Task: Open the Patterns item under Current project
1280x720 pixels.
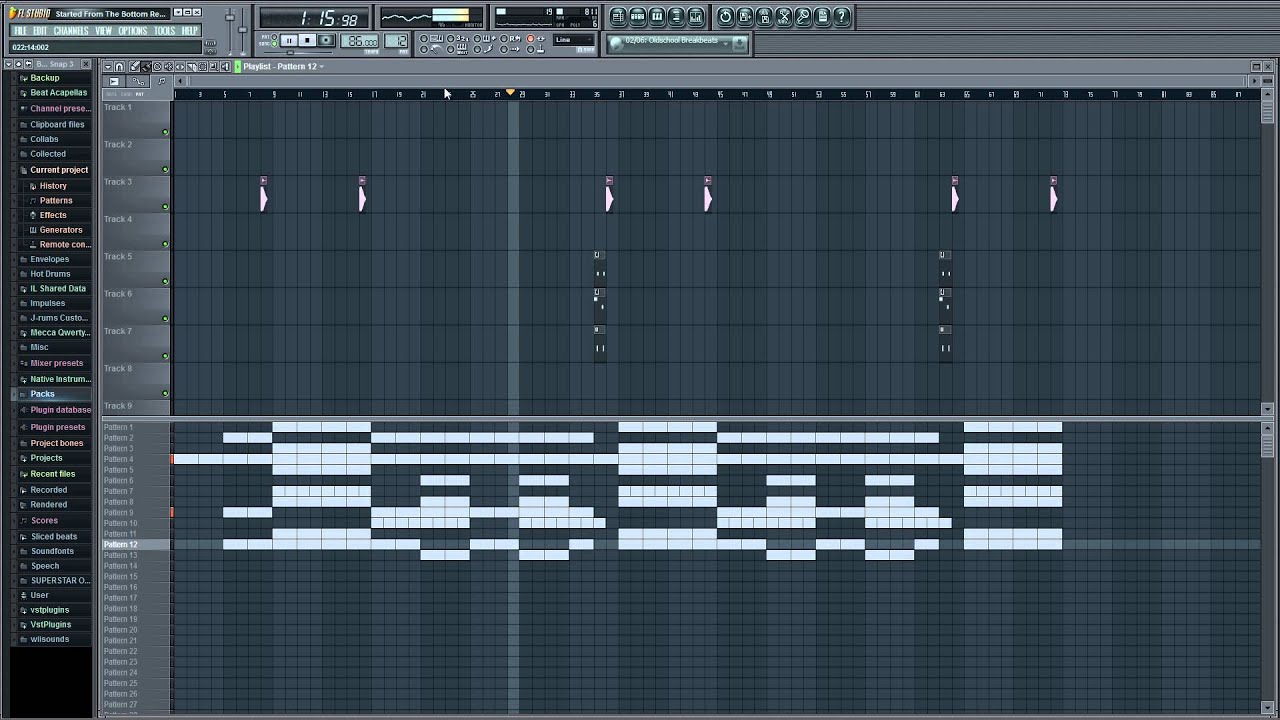Action: tap(56, 200)
